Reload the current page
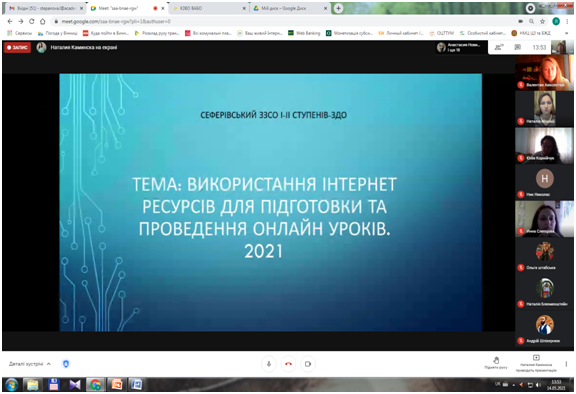Viewport: 576px width, 394px height. 32,21
